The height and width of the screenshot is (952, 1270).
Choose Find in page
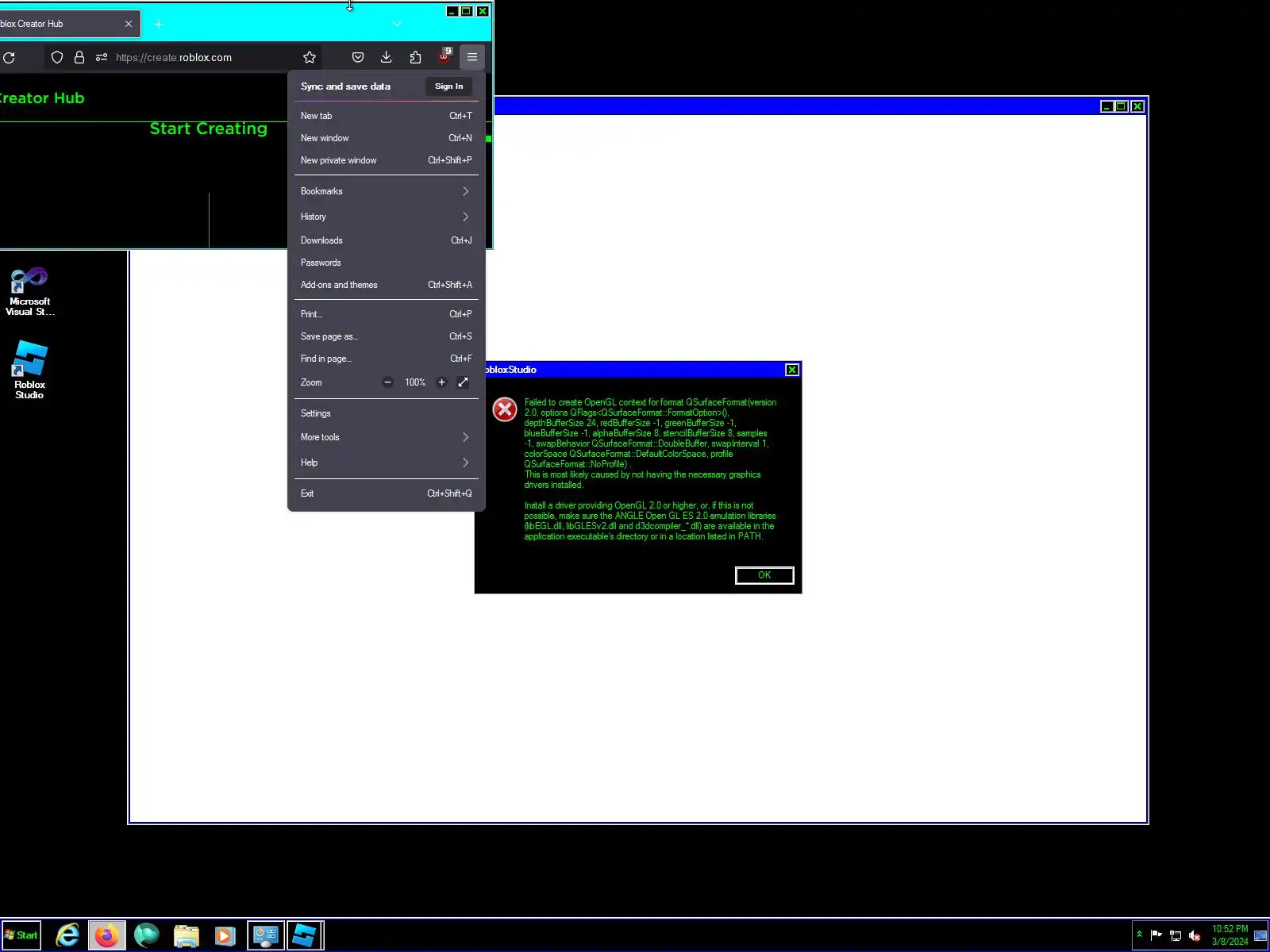(x=387, y=359)
